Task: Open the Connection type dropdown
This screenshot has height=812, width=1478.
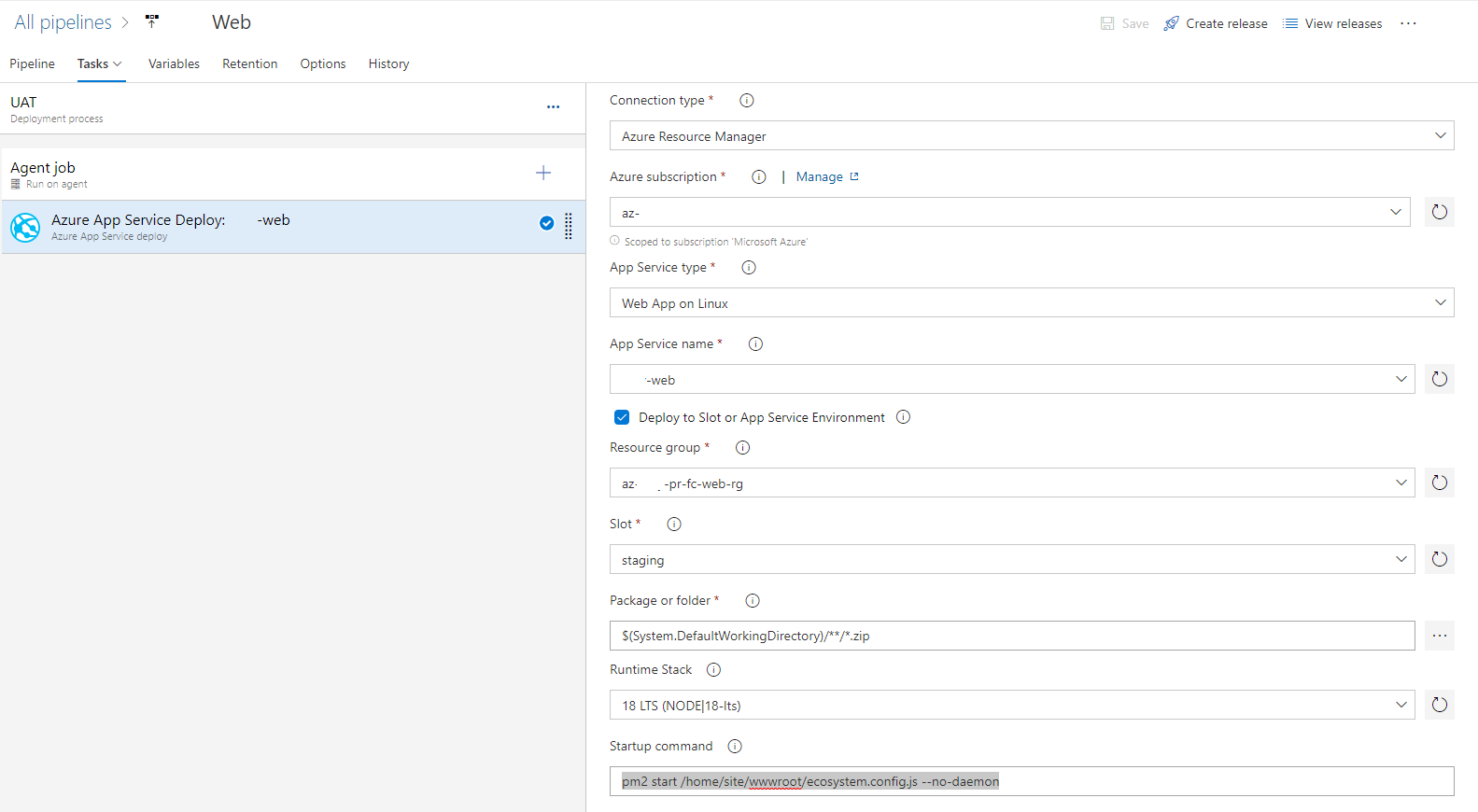Action: coord(1032,135)
